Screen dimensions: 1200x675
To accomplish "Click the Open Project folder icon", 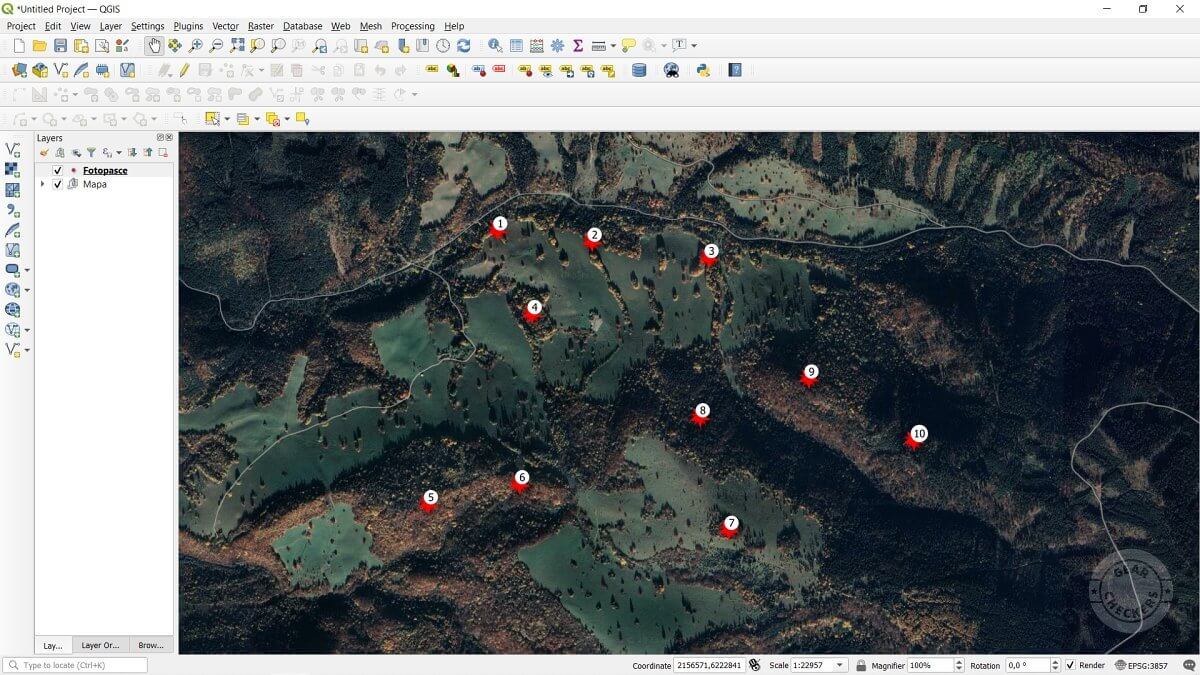I will [40, 46].
